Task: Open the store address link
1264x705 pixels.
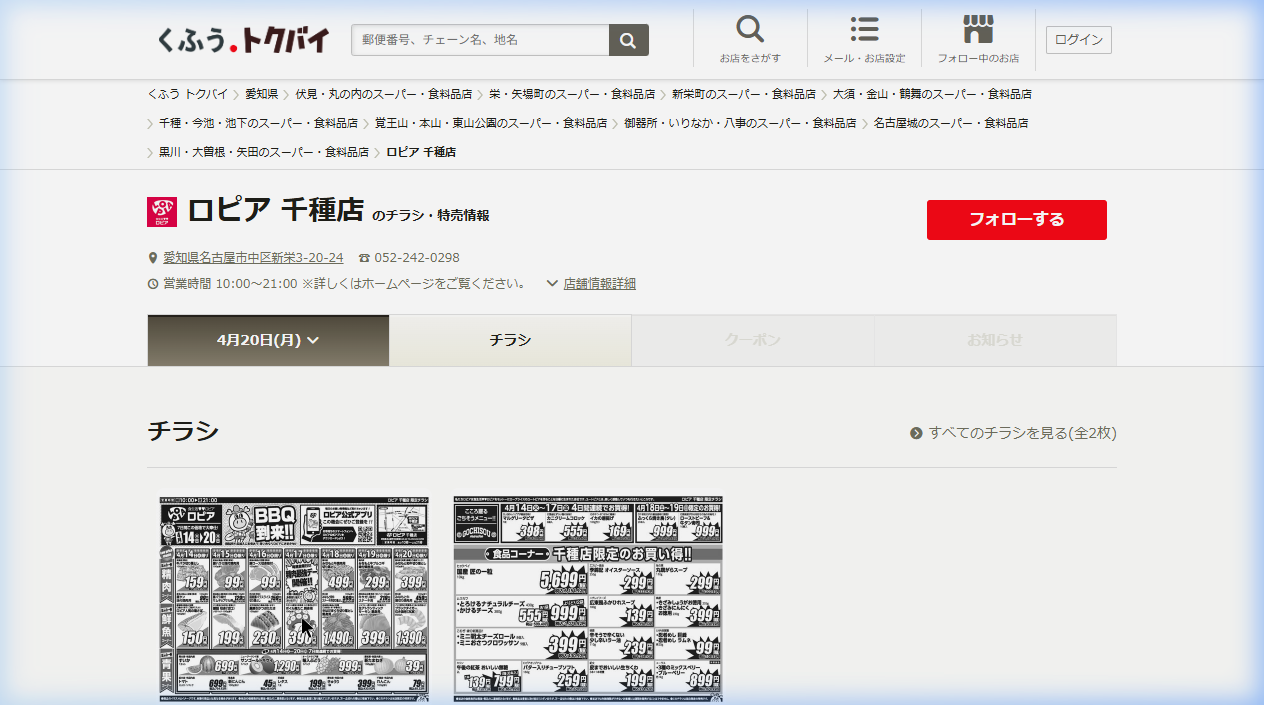Action: [253, 258]
